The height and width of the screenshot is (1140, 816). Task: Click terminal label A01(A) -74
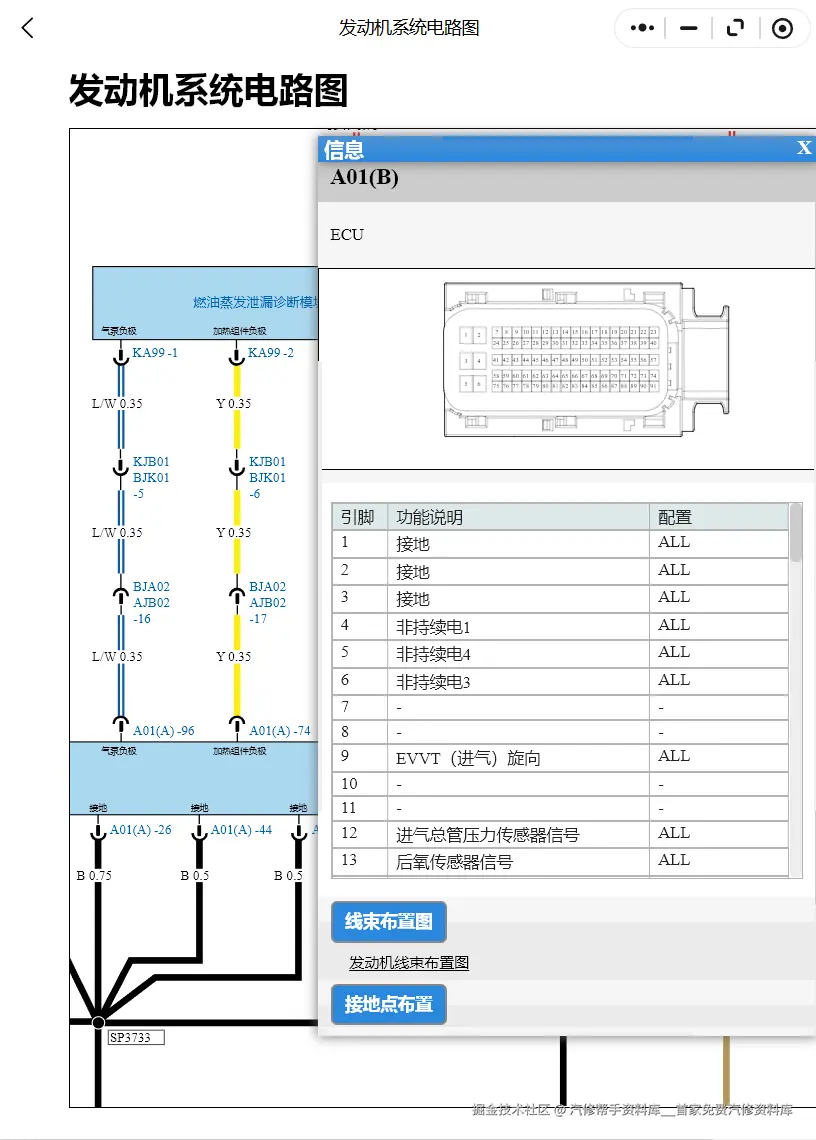pos(280,731)
